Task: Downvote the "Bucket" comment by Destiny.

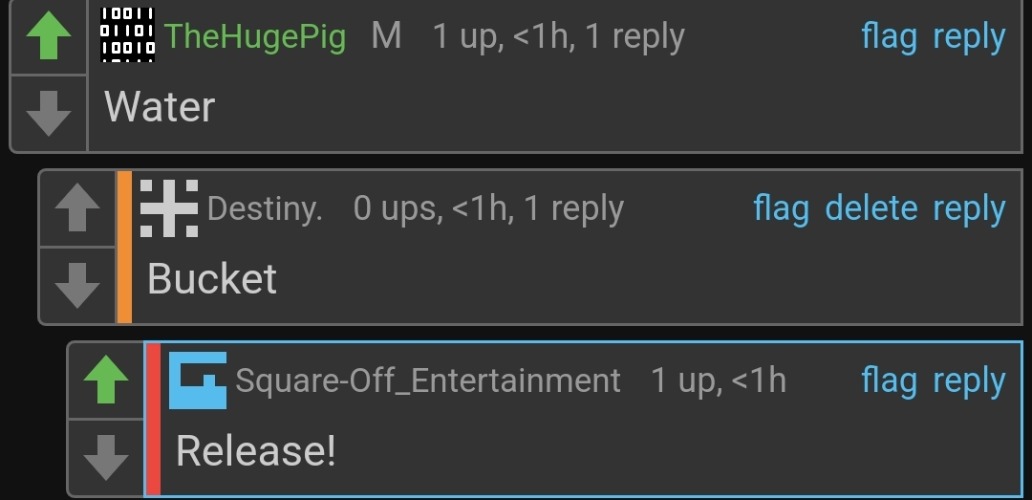Action: point(78,286)
